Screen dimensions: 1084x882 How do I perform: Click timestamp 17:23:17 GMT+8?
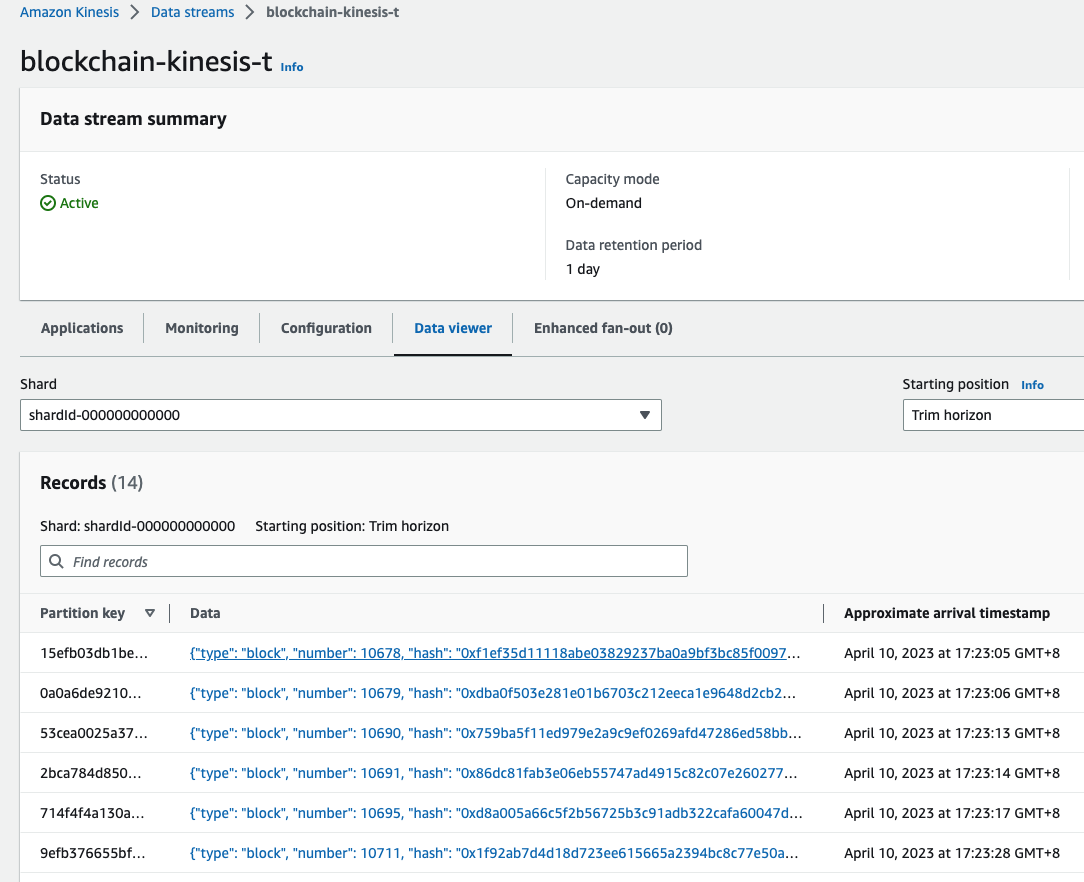tap(952, 814)
